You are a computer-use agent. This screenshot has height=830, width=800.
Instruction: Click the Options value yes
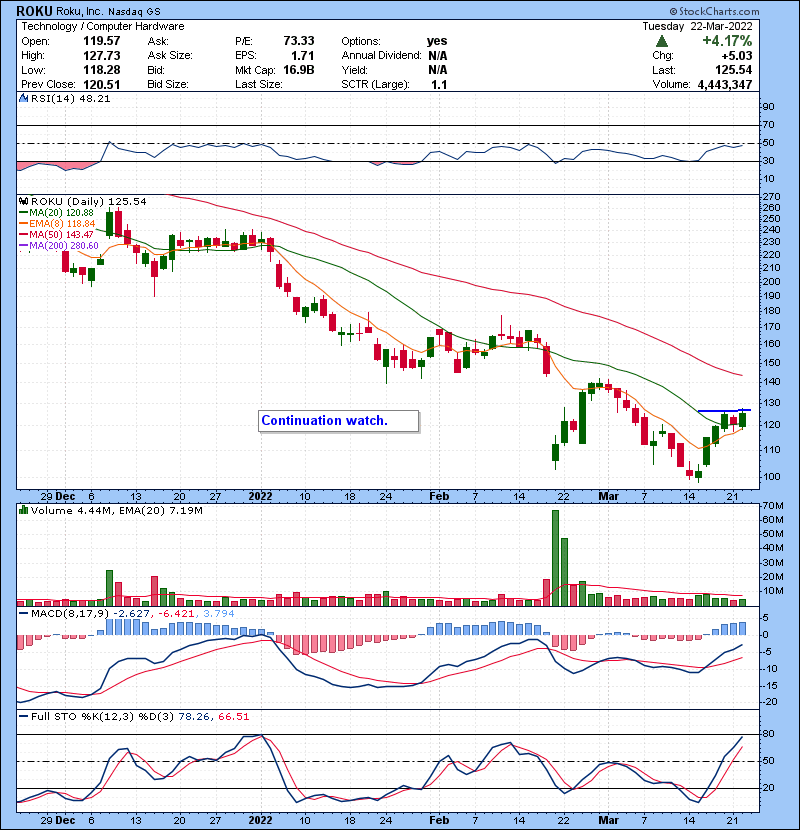click(437, 41)
